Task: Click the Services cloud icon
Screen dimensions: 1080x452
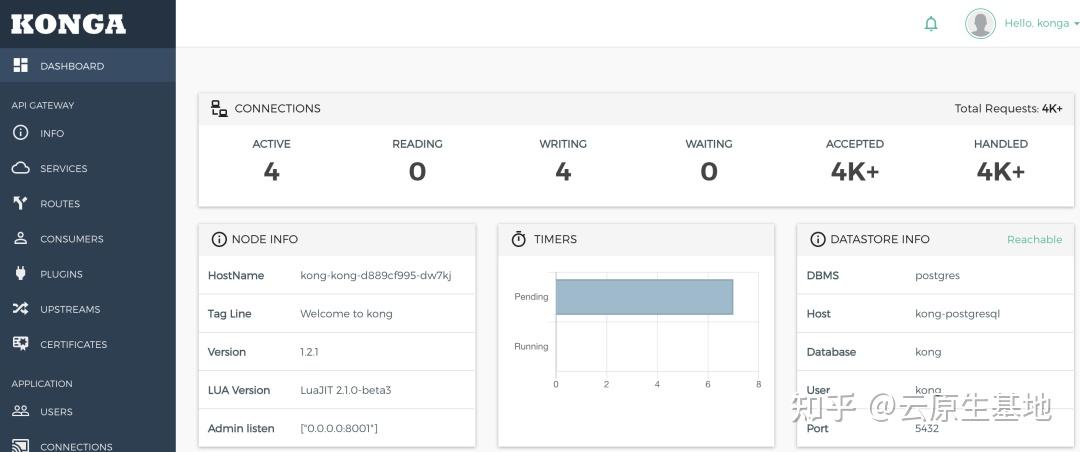Action: pyautogui.click(x=20, y=168)
